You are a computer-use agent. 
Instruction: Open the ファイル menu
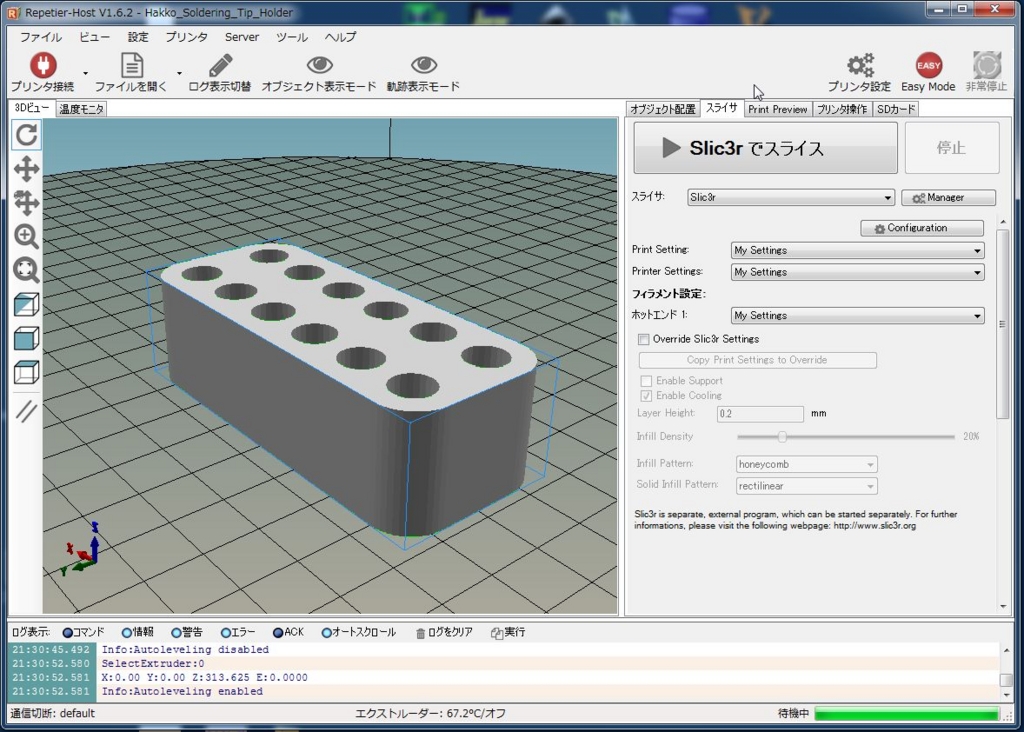(40, 37)
